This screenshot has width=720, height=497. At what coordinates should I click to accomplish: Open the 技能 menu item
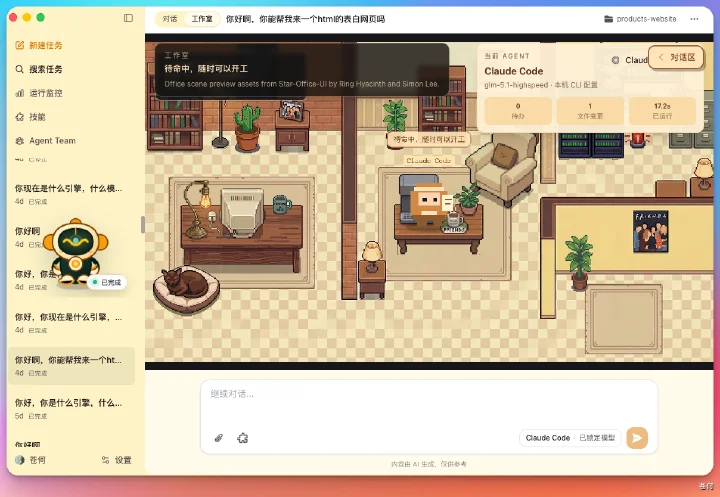tap(37, 117)
